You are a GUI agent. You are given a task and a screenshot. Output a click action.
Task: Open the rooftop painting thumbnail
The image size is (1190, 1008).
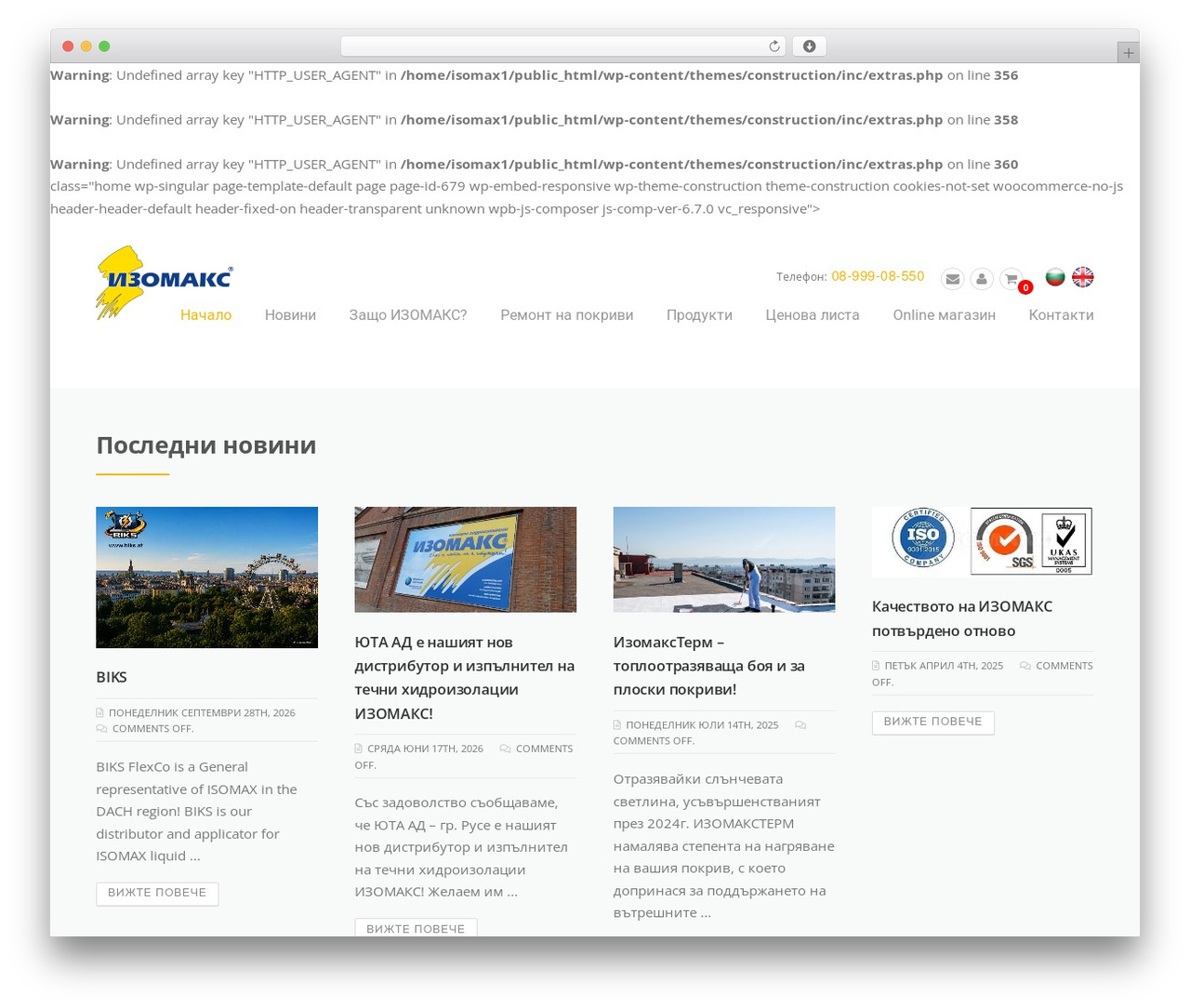tap(724, 560)
